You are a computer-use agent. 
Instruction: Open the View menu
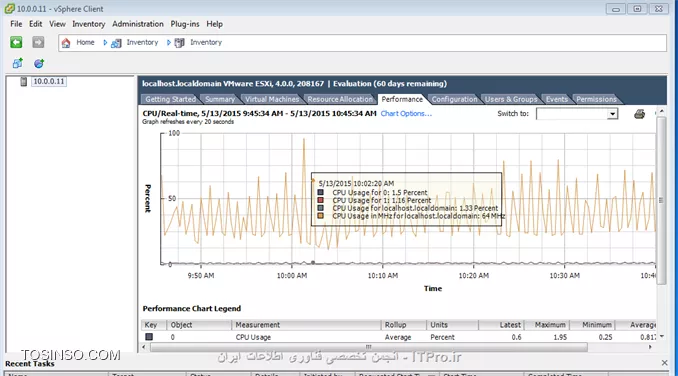(x=57, y=24)
